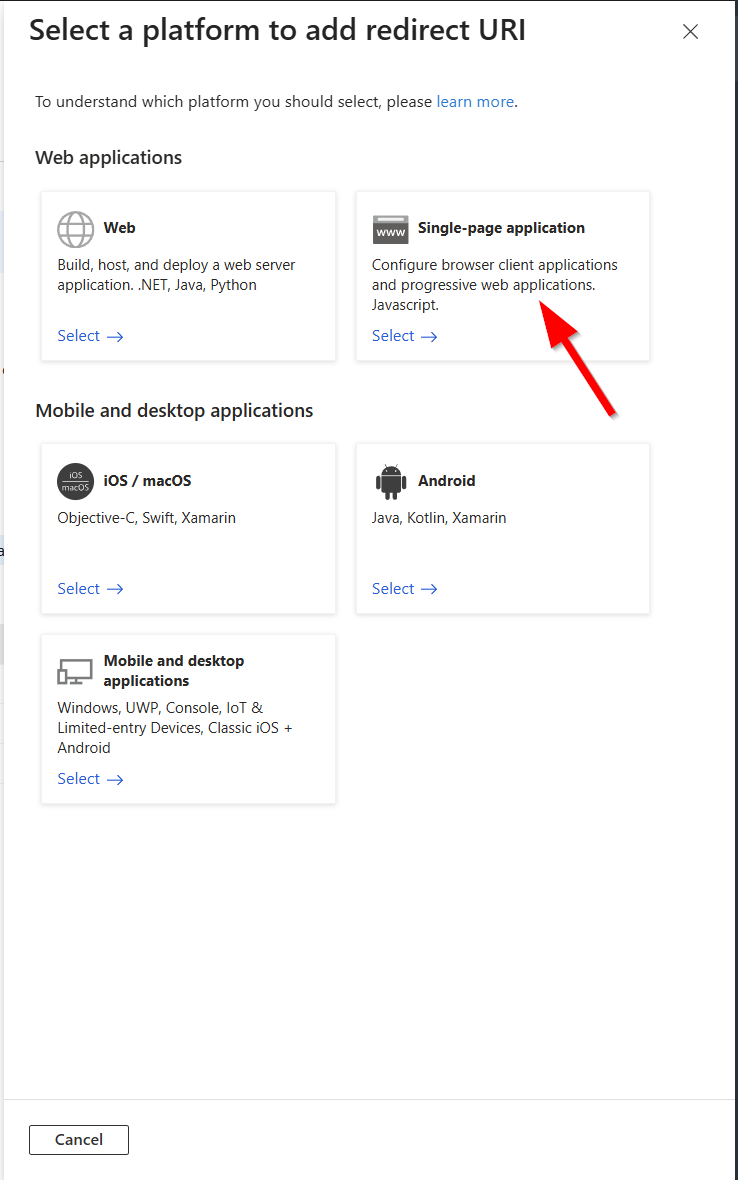
Task: Click the 'Windows, UWP, Console, IoT' description
Action: tap(175, 728)
